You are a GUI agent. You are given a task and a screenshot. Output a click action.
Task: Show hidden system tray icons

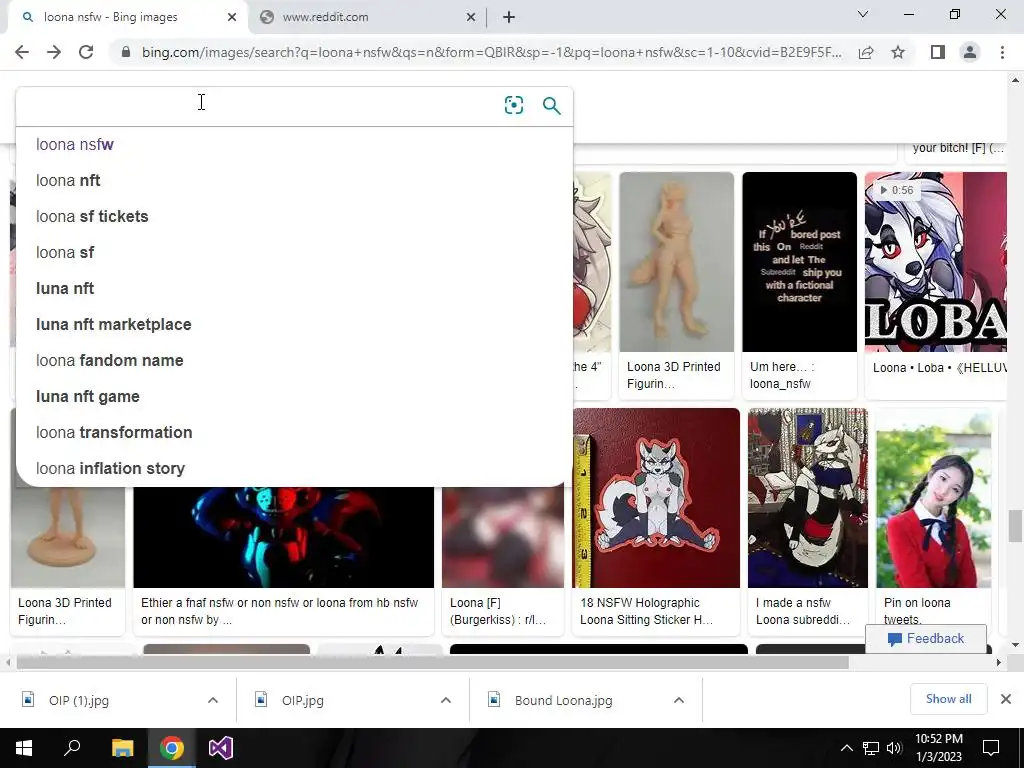(x=846, y=748)
